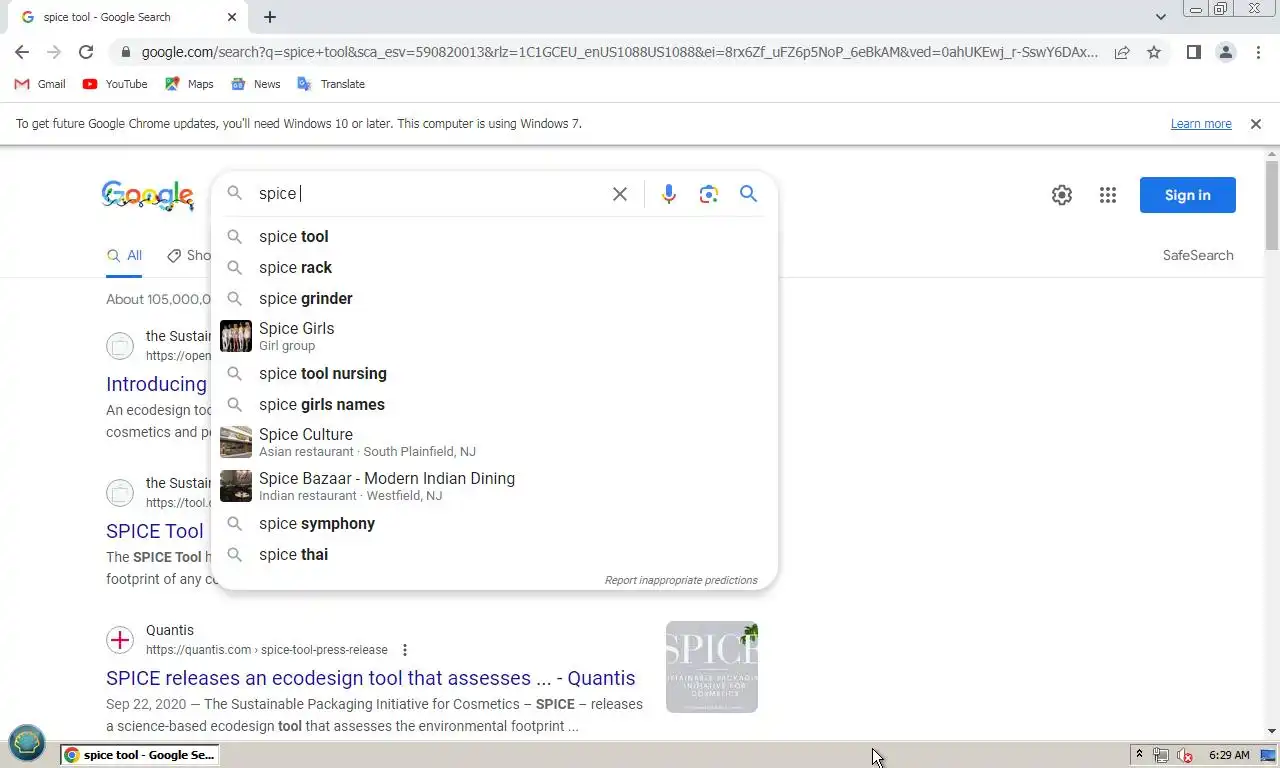
Task: Click the taskbar clock 6:29 AM
Action: click(x=1229, y=755)
